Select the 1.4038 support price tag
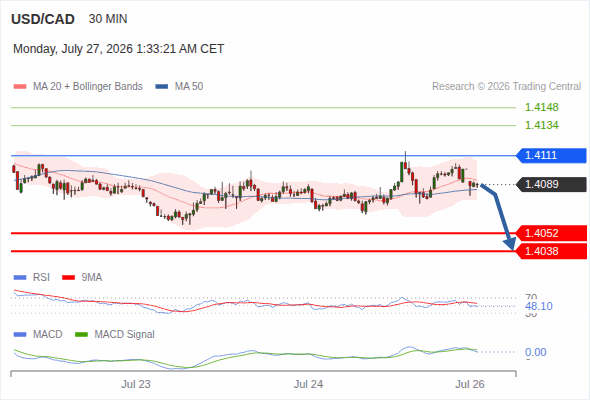590x400 pixels. click(551, 251)
